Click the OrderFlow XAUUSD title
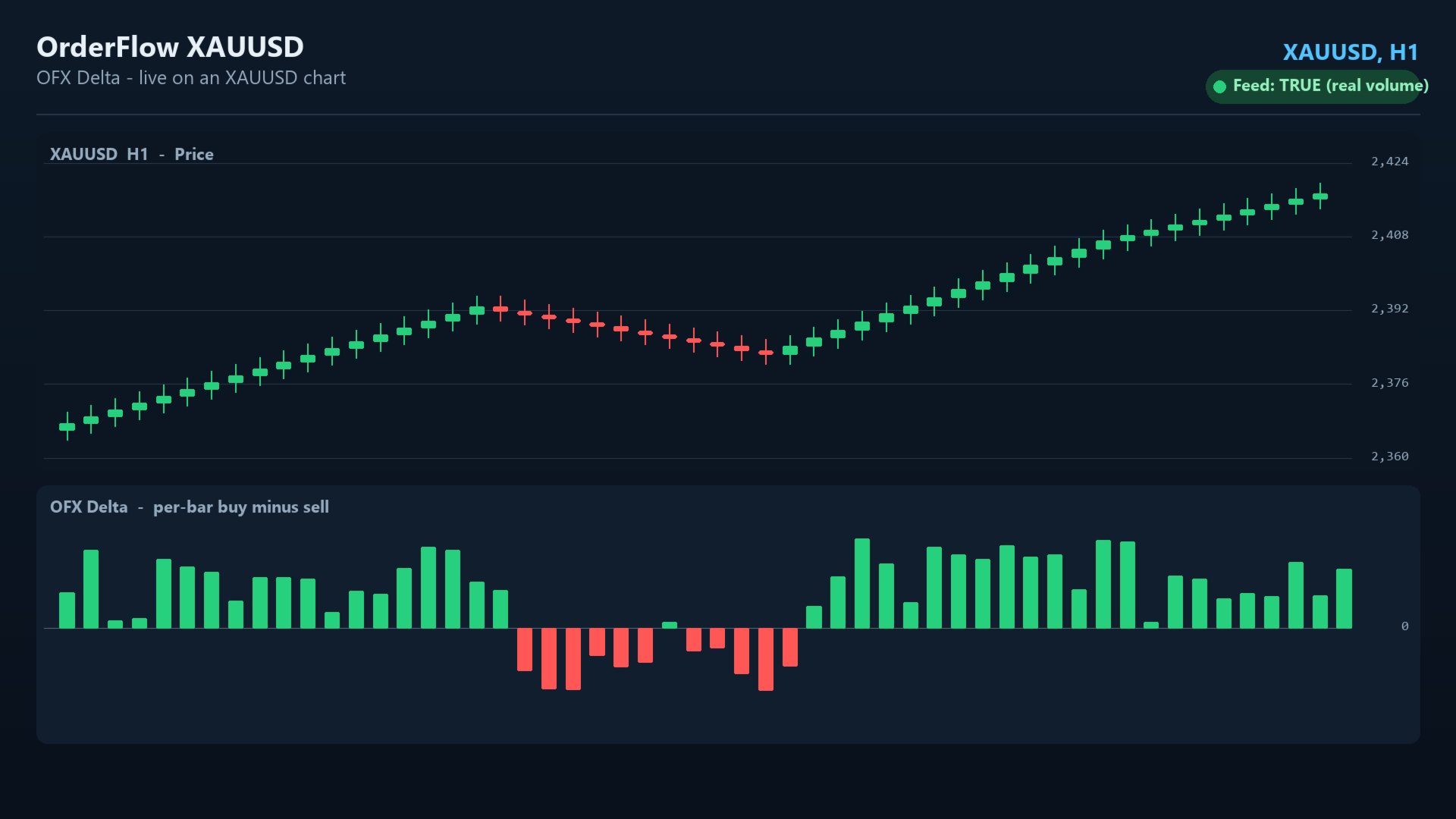 [x=170, y=47]
